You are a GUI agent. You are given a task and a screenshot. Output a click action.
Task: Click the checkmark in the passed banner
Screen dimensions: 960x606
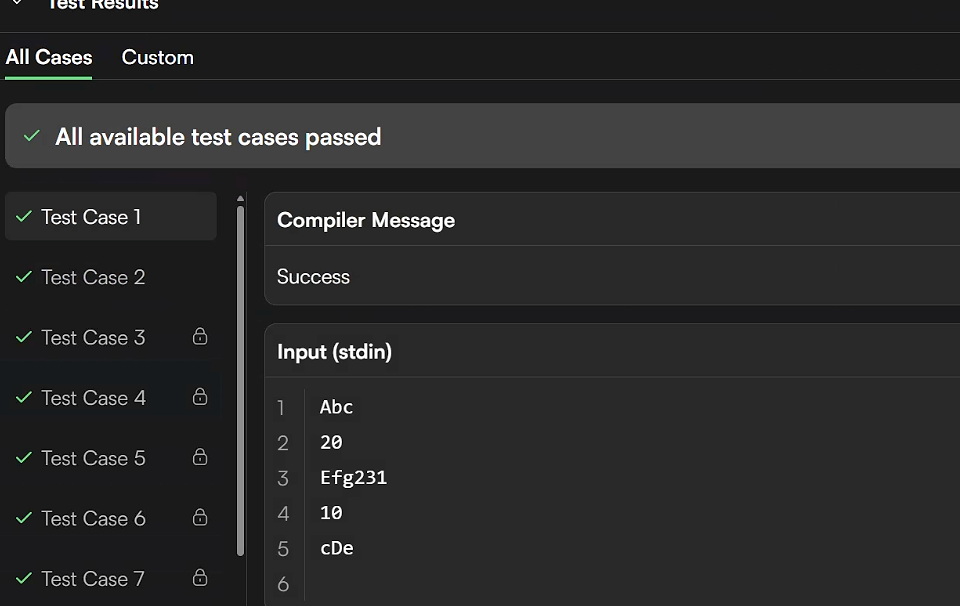[32, 136]
